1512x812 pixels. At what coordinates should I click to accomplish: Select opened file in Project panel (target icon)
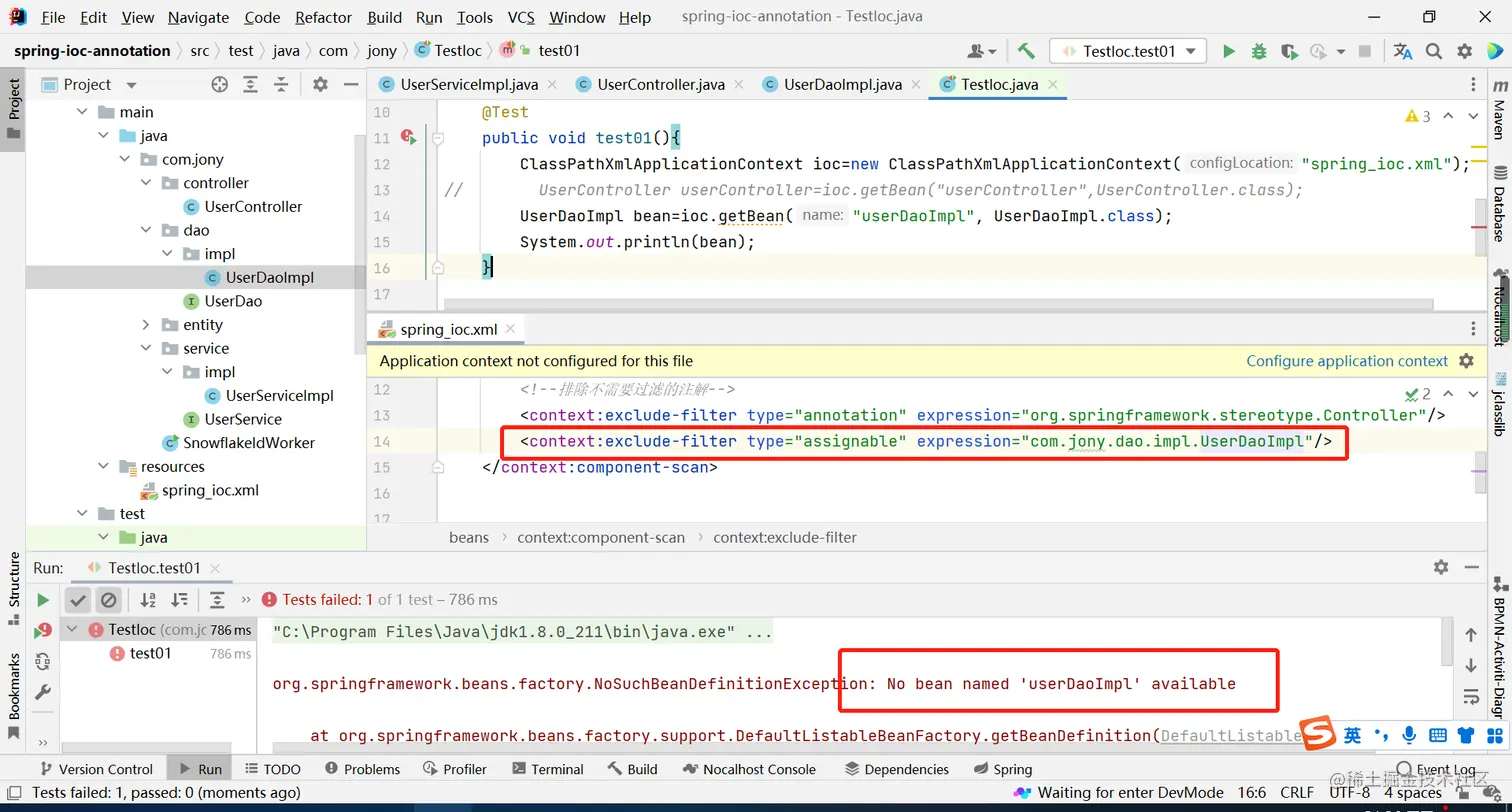(x=220, y=85)
